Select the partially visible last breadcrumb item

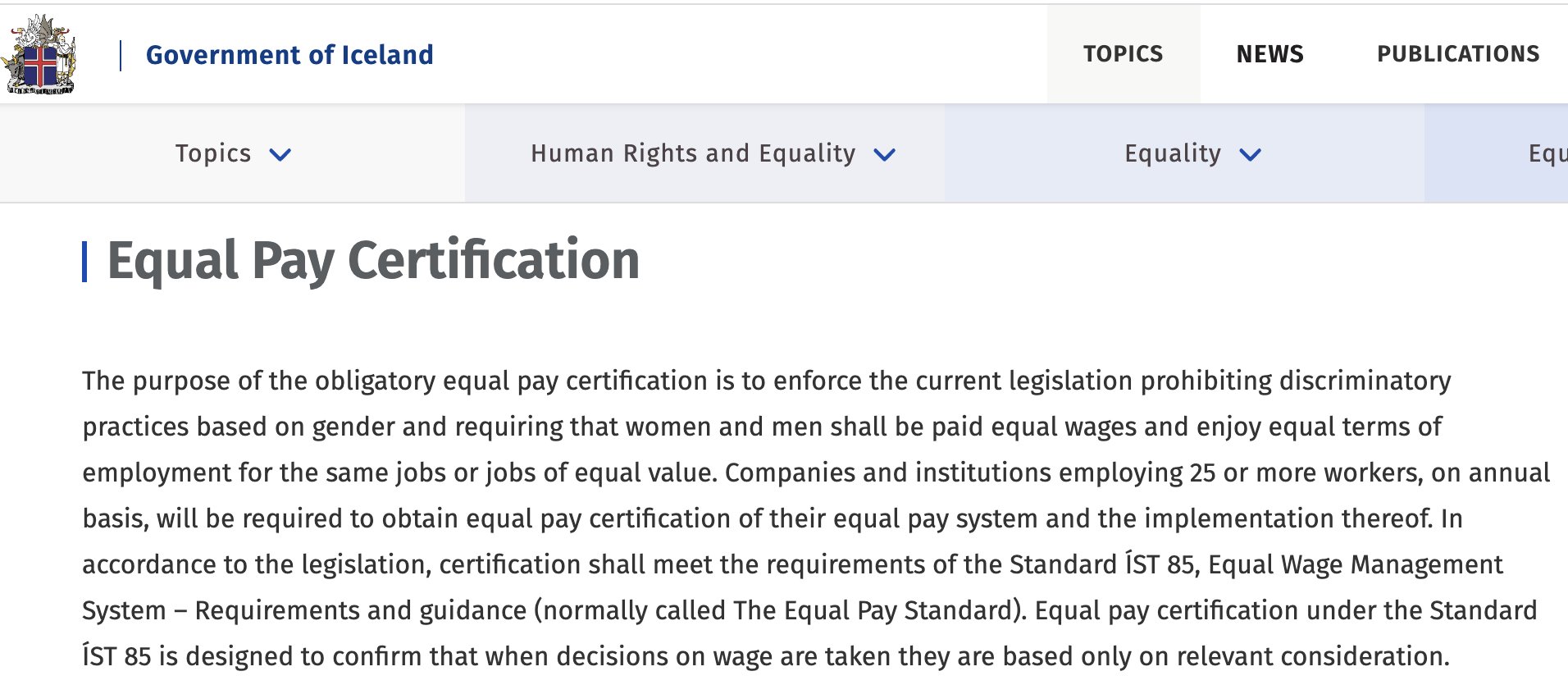pyautogui.click(x=1547, y=153)
